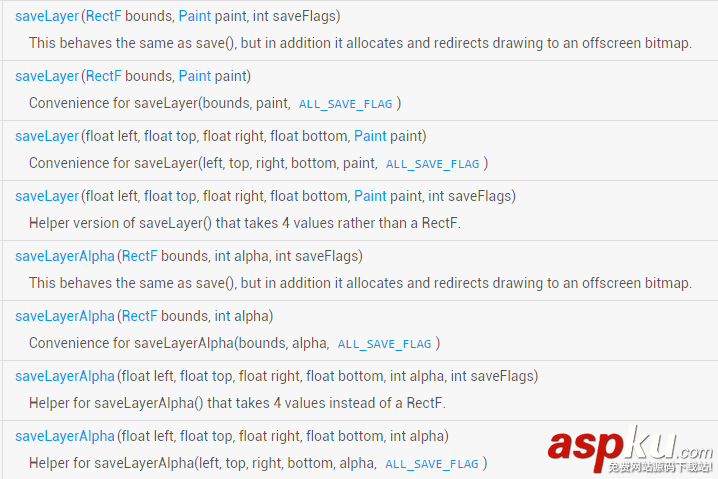718x479 pixels.
Task: Open saveLayer link above 'Helper version of saveLayer()' text
Action: [46, 196]
